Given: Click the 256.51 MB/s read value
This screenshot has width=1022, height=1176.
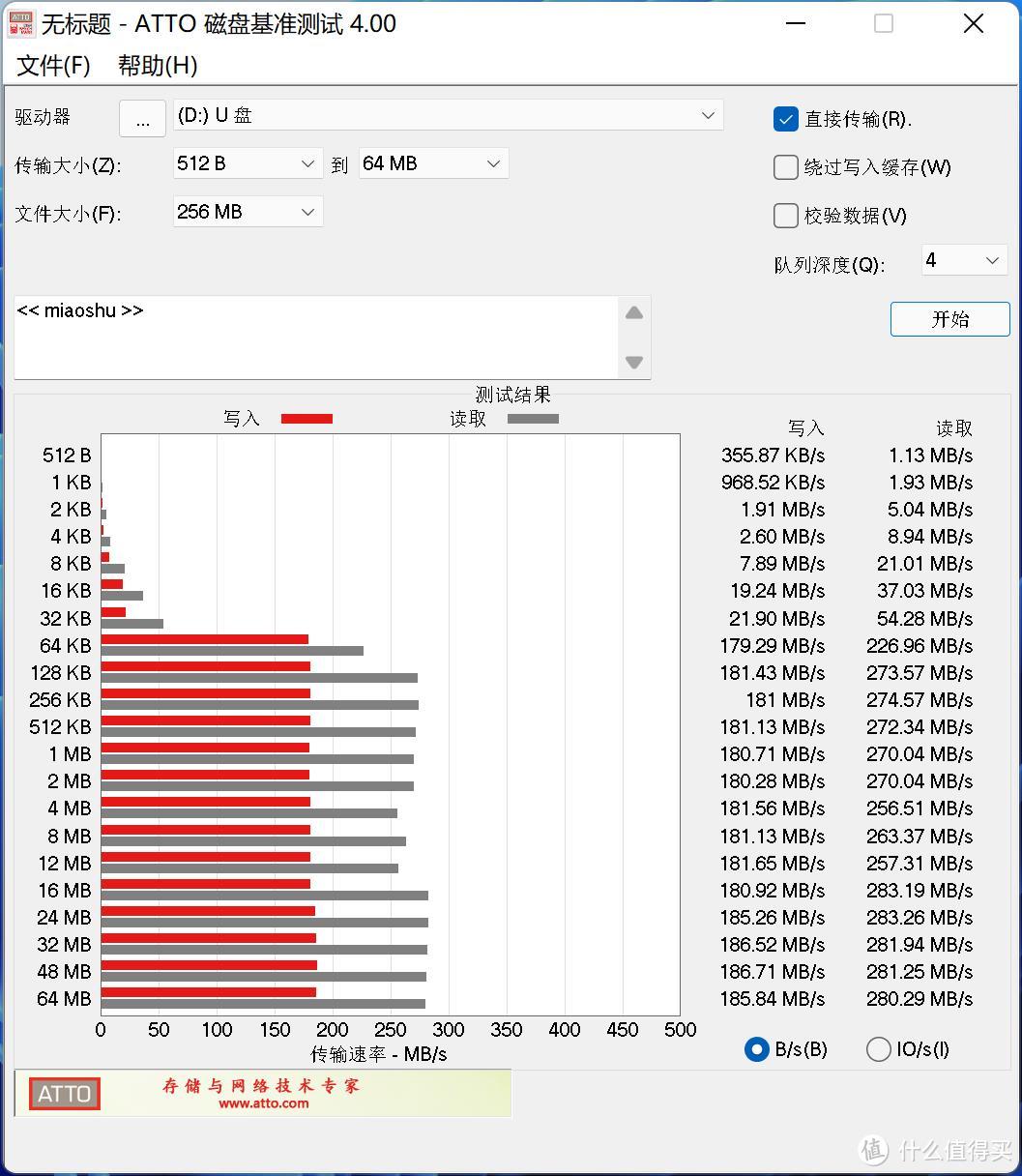Looking at the screenshot, I should pos(920,808).
